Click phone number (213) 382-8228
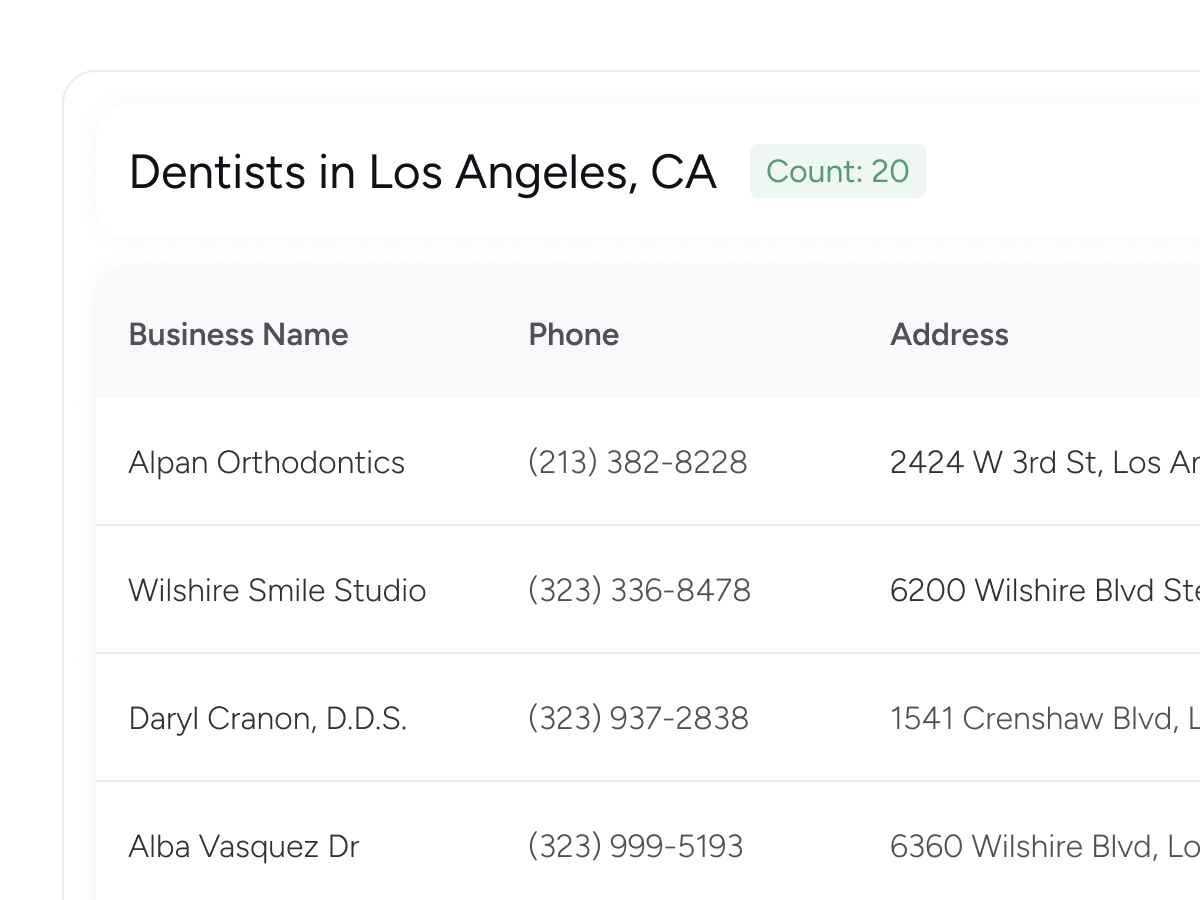Image resolution: width=1200 pixels, height=900 pixels. (x=638, y=462)
